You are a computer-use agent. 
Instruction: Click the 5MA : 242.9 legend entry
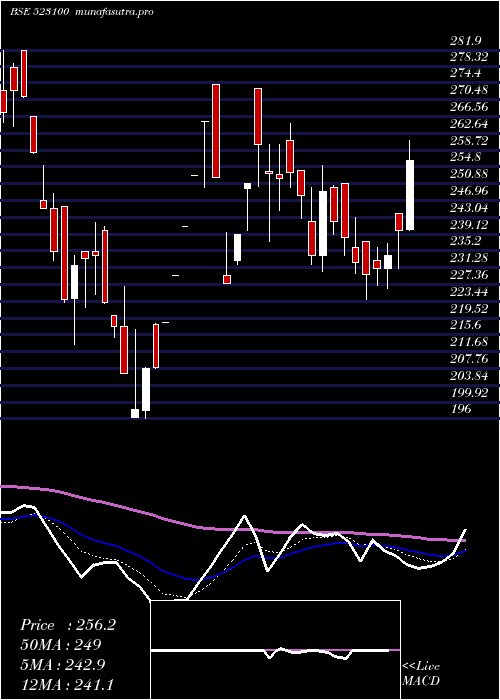tap(62, 665)
